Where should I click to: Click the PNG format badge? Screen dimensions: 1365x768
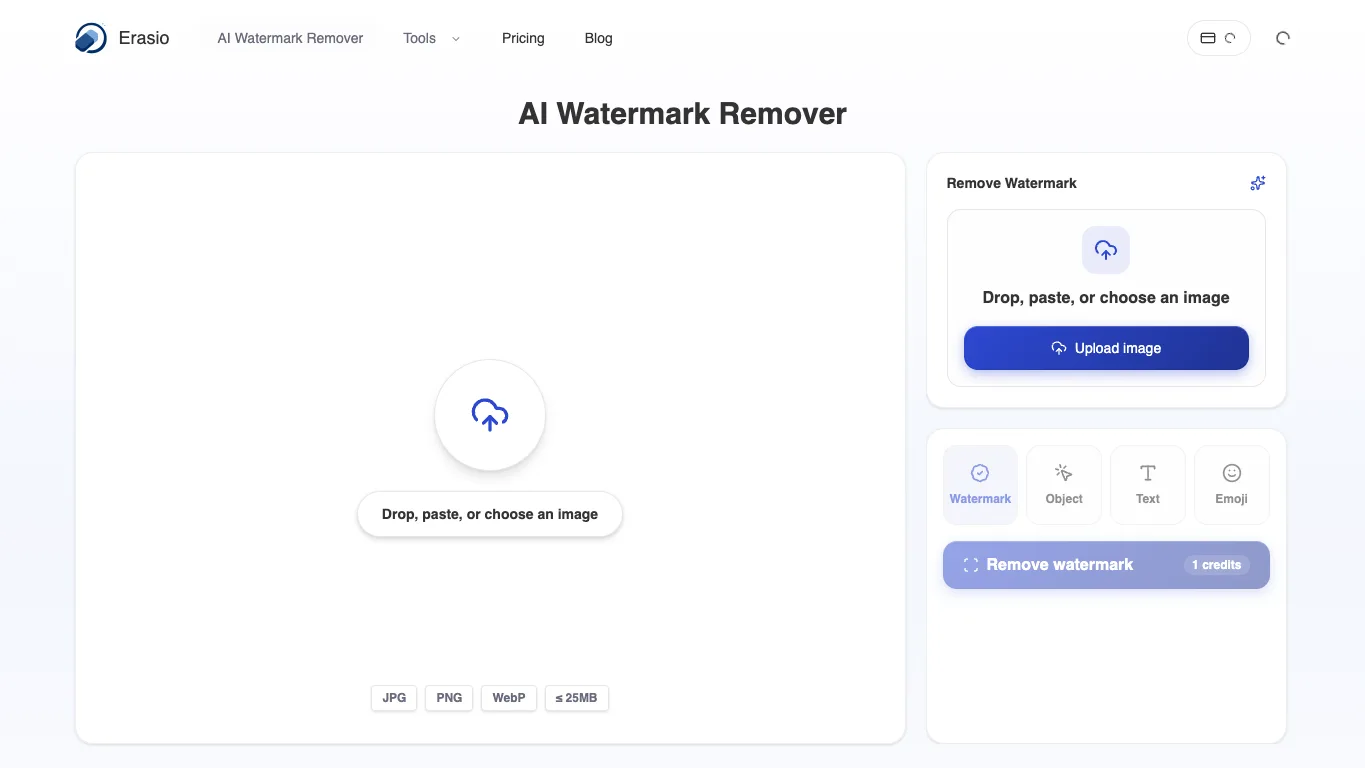coord(449,698)
